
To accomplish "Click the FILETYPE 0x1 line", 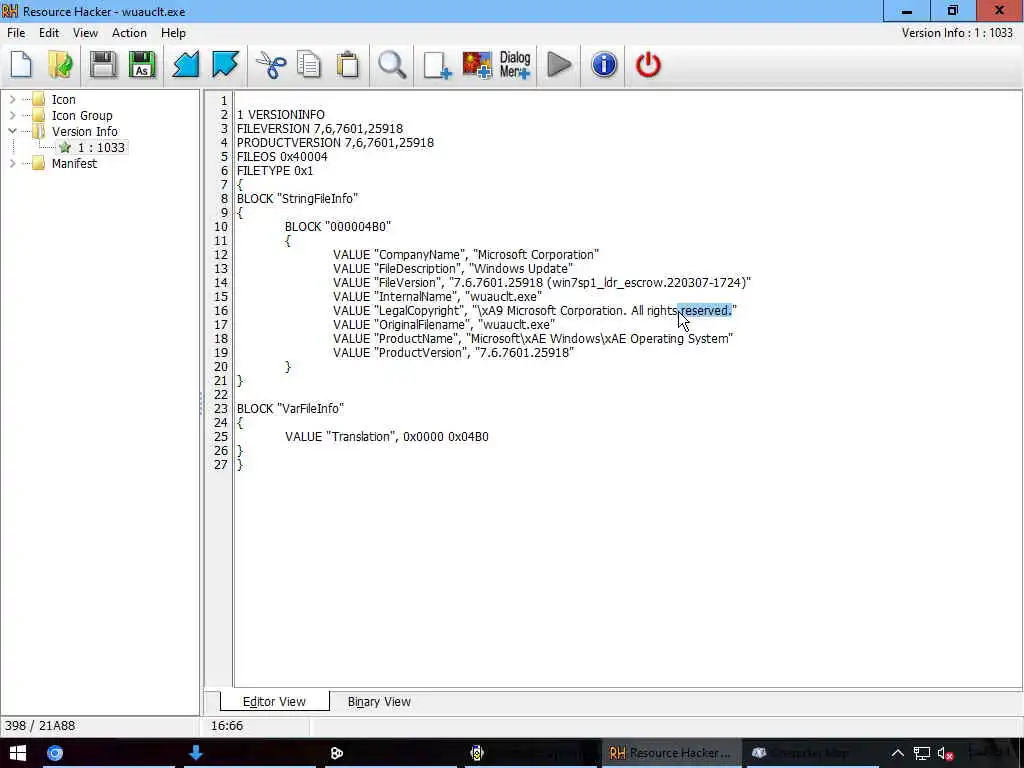I will click(x=275, y=170).
